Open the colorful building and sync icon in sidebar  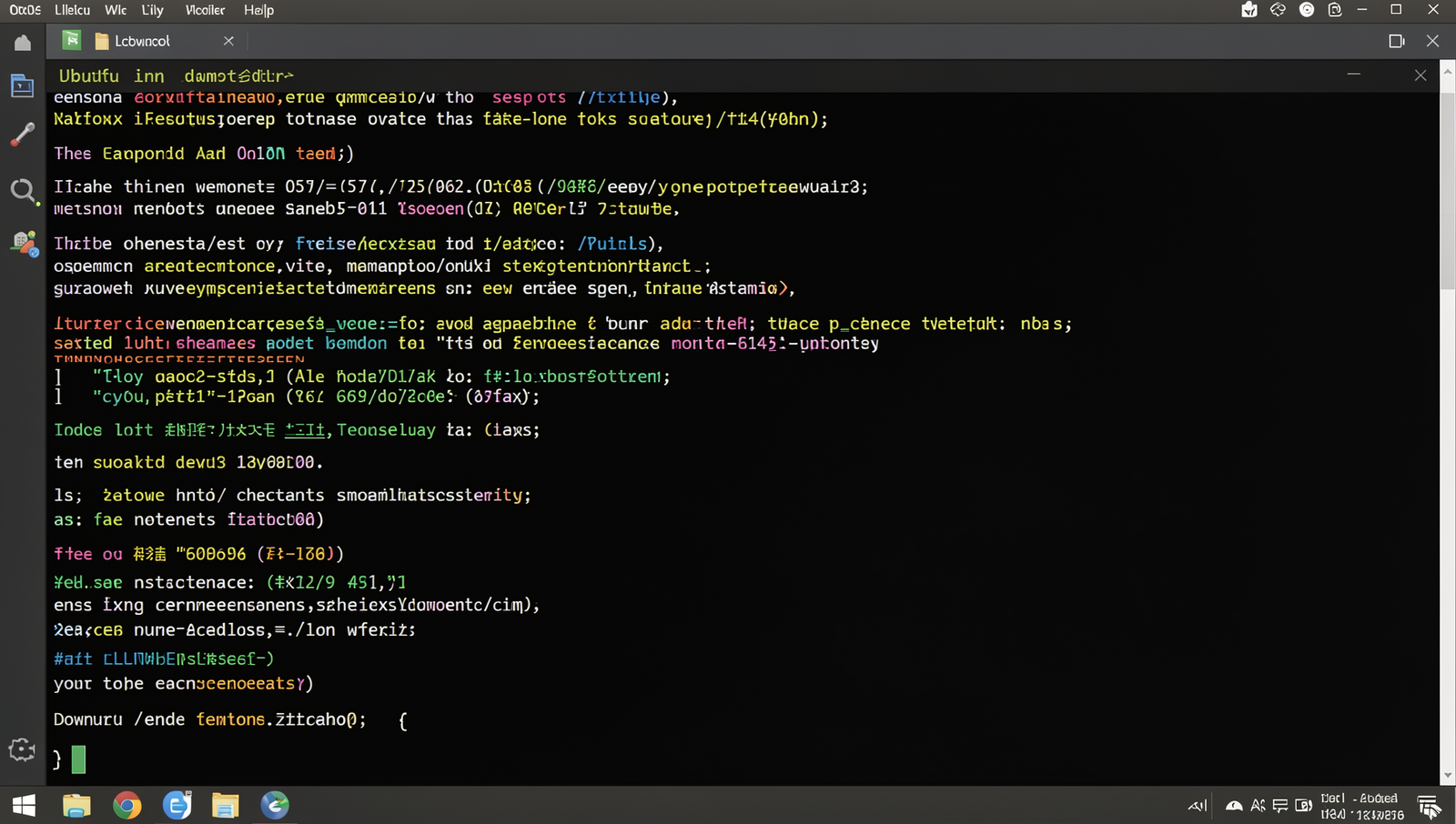coord(24,243)
